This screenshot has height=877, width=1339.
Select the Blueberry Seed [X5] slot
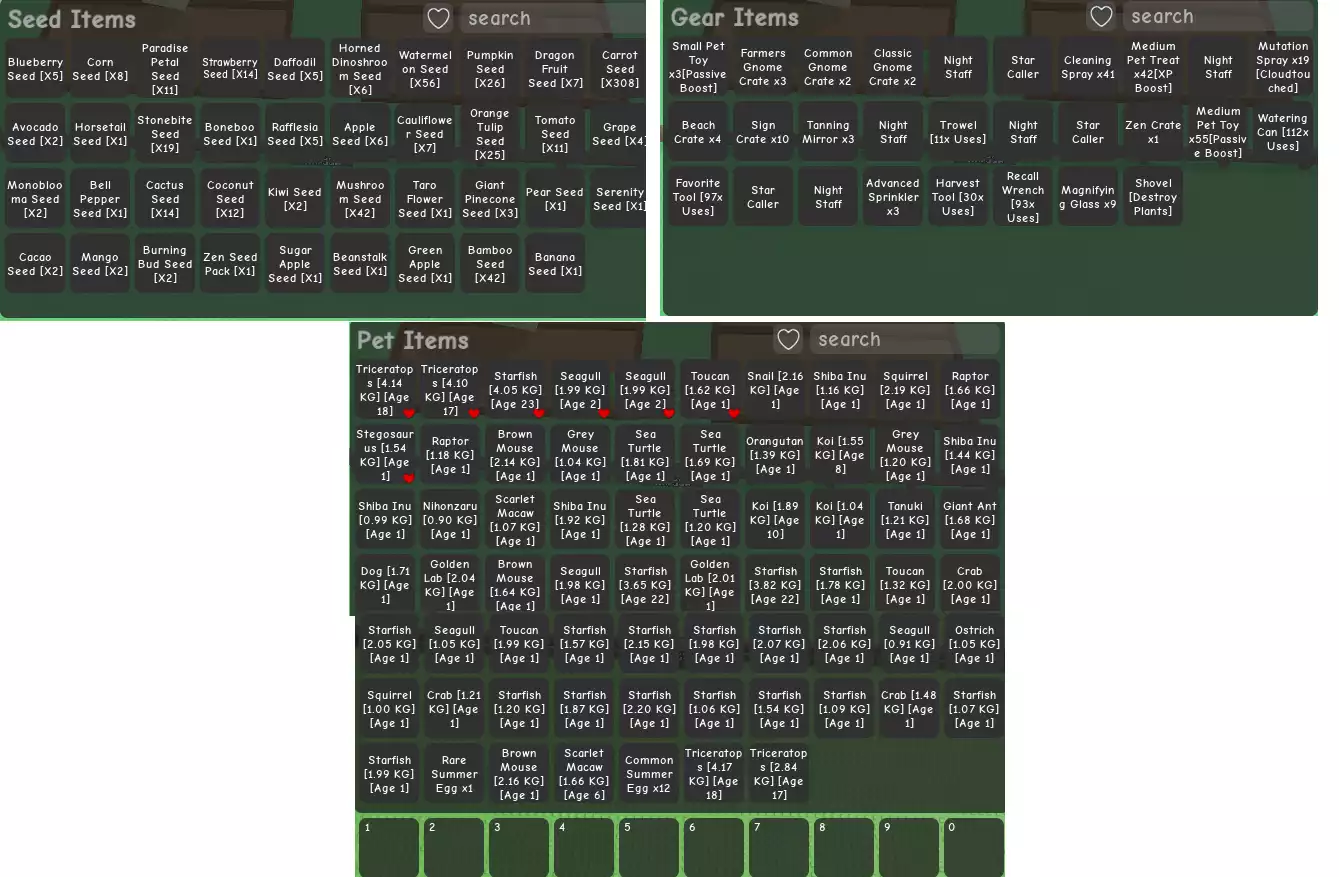coord(35,69)
